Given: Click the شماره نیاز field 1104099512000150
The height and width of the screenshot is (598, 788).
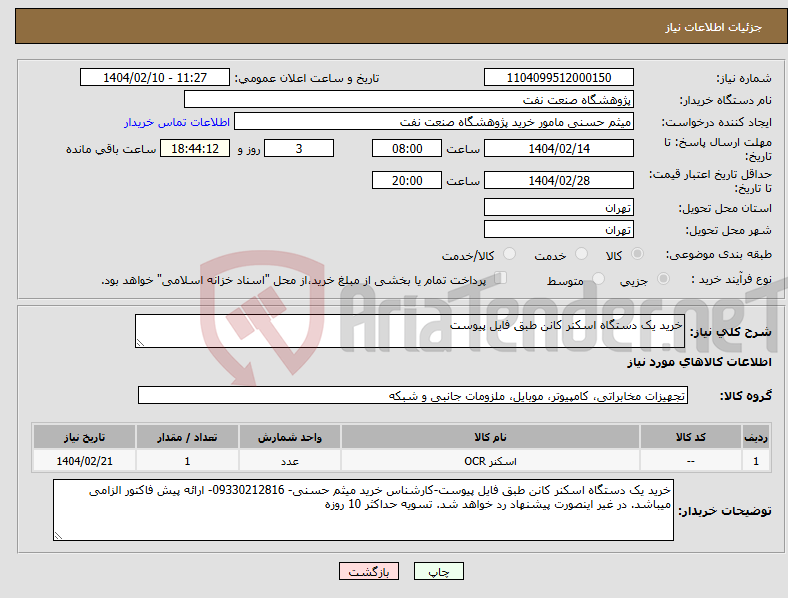Looking at the screenshot, I should (559, 77).
